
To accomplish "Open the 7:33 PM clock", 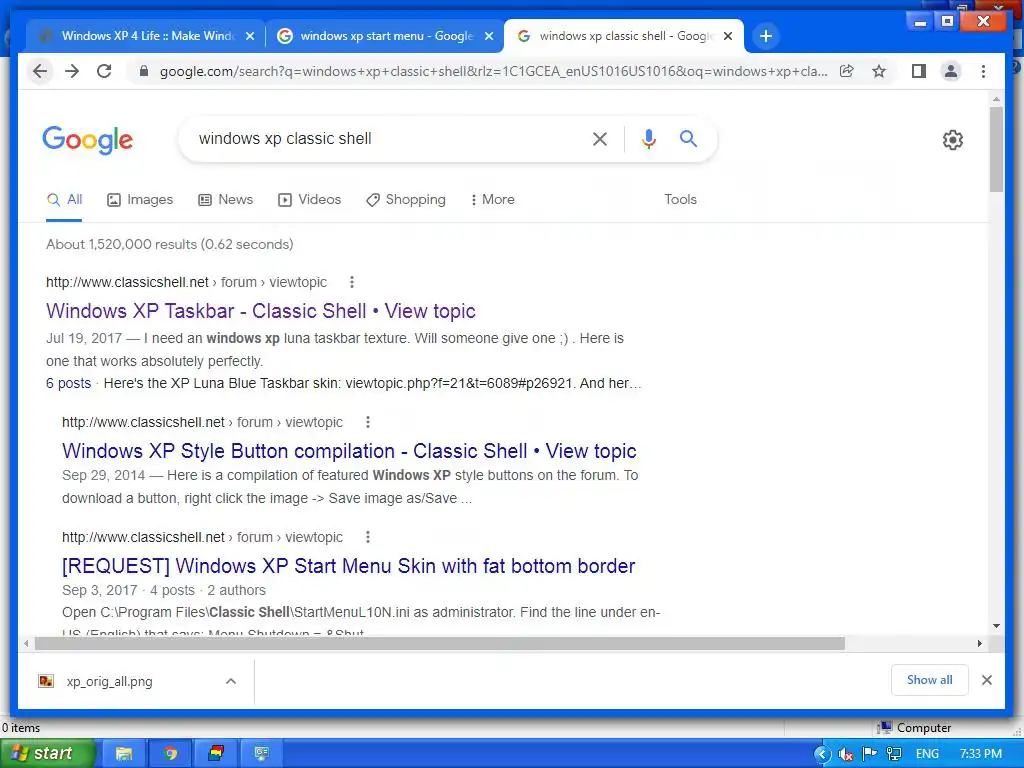I will coord(980,754).
